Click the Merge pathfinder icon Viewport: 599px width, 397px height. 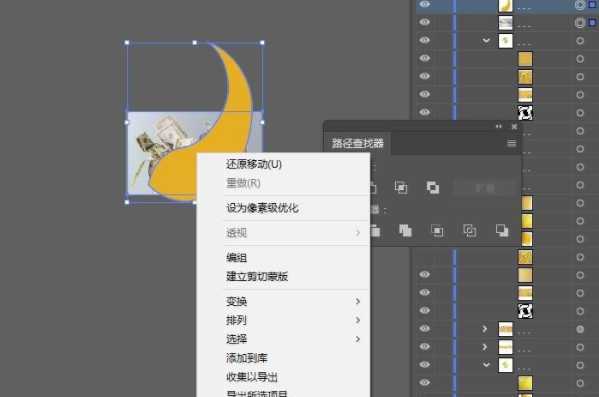click(x=405, y=230)
